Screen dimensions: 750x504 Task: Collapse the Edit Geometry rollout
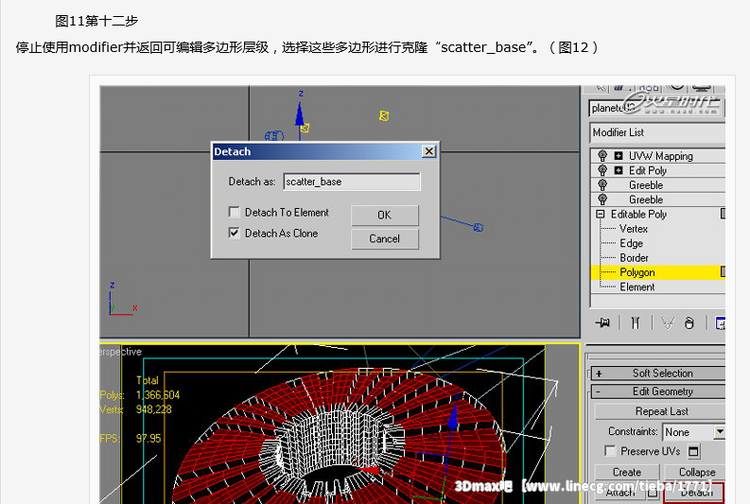click(658, 391)
